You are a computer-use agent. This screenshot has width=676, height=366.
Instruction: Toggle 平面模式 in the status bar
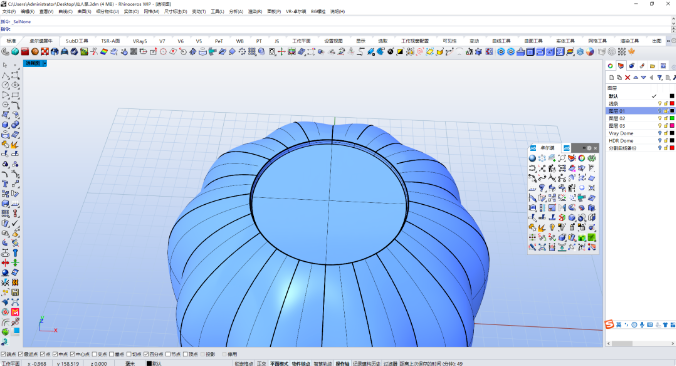point(279,363)
